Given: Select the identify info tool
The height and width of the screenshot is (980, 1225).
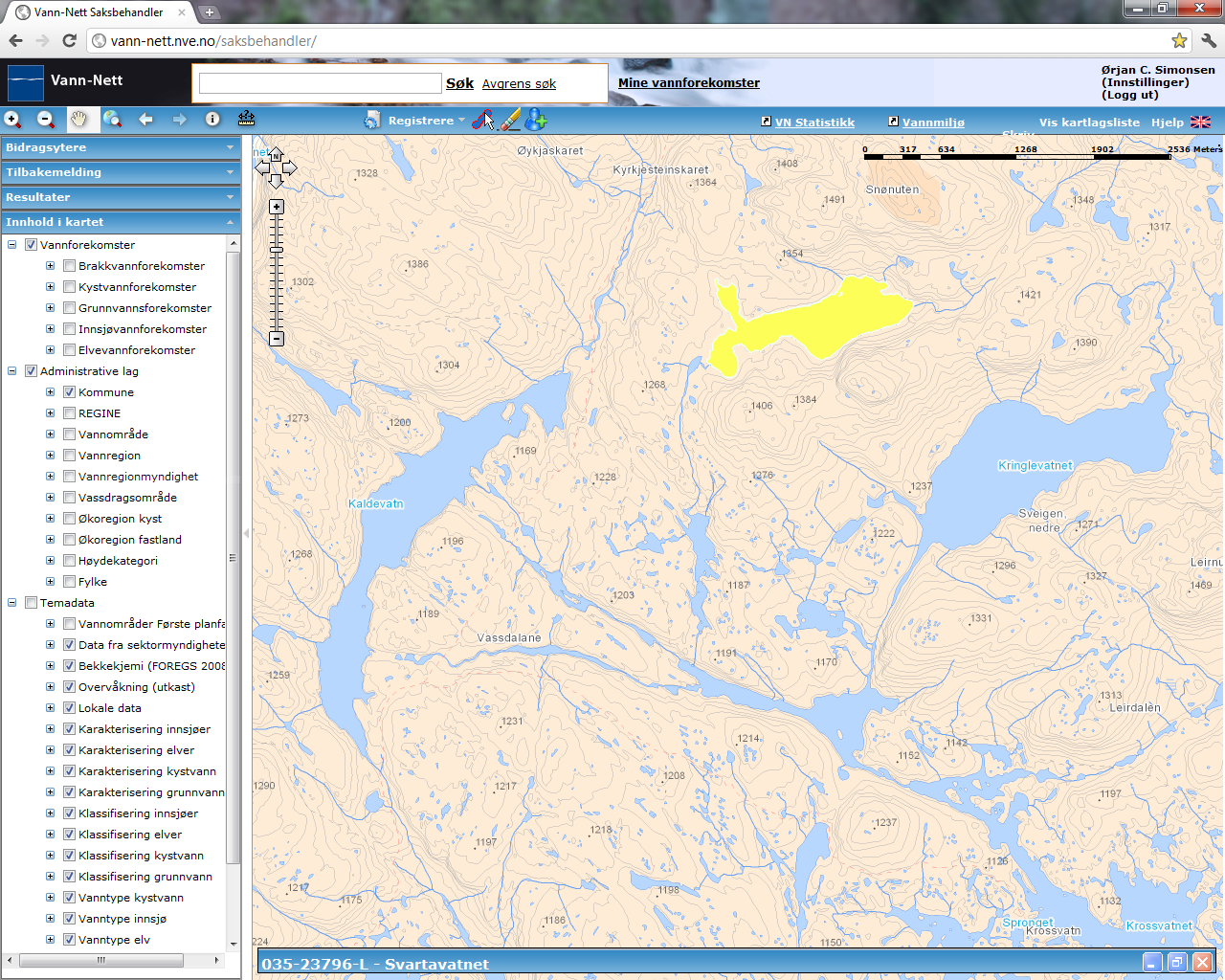Looking at the screenshot, I should click(x=212, y=119).
